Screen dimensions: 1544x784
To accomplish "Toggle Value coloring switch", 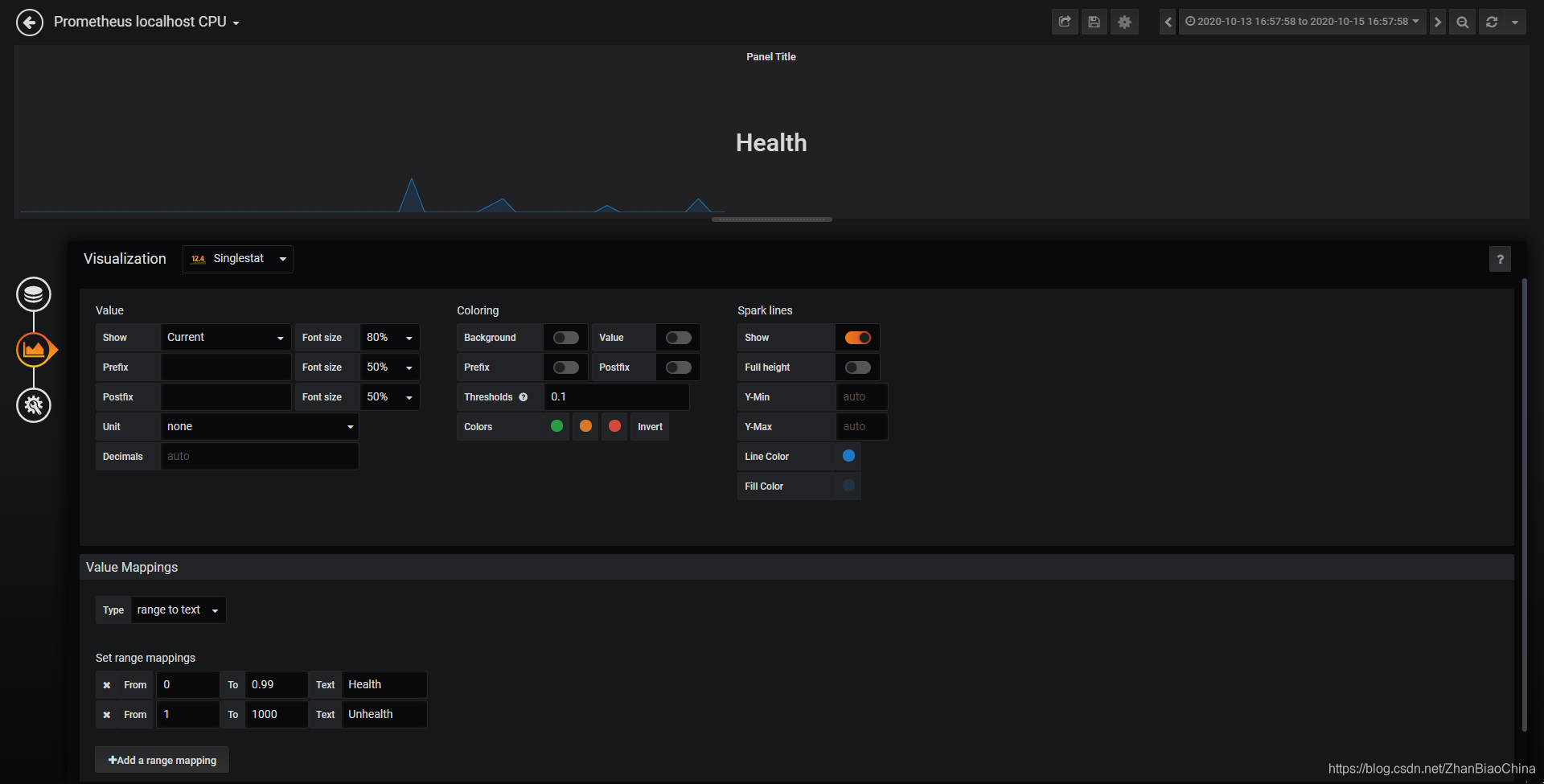I will point(678,338).
